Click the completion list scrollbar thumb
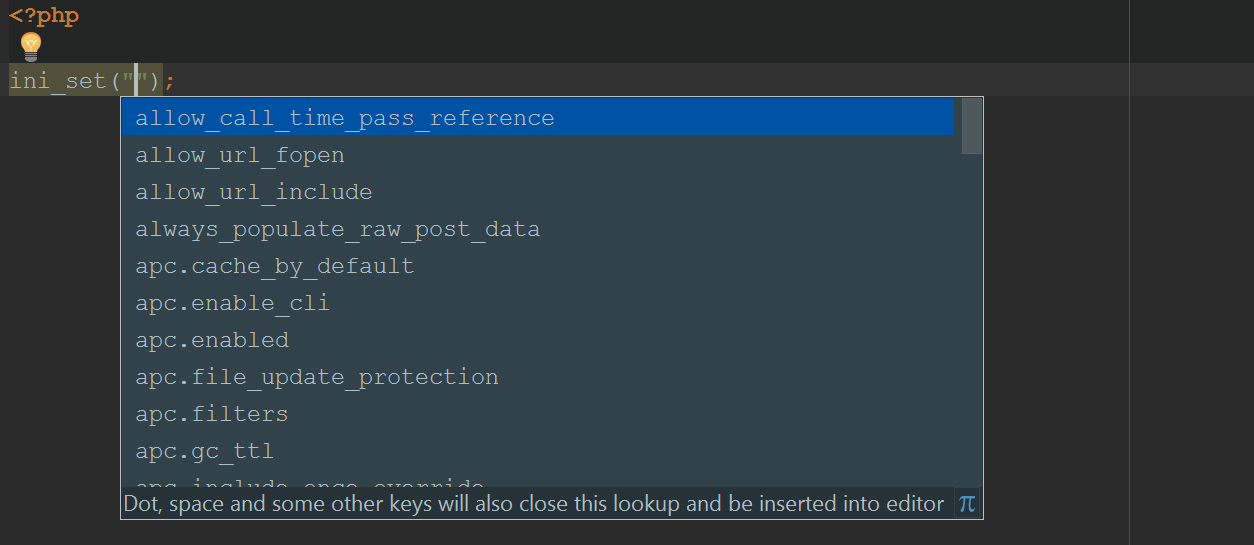 click(971, 126)
